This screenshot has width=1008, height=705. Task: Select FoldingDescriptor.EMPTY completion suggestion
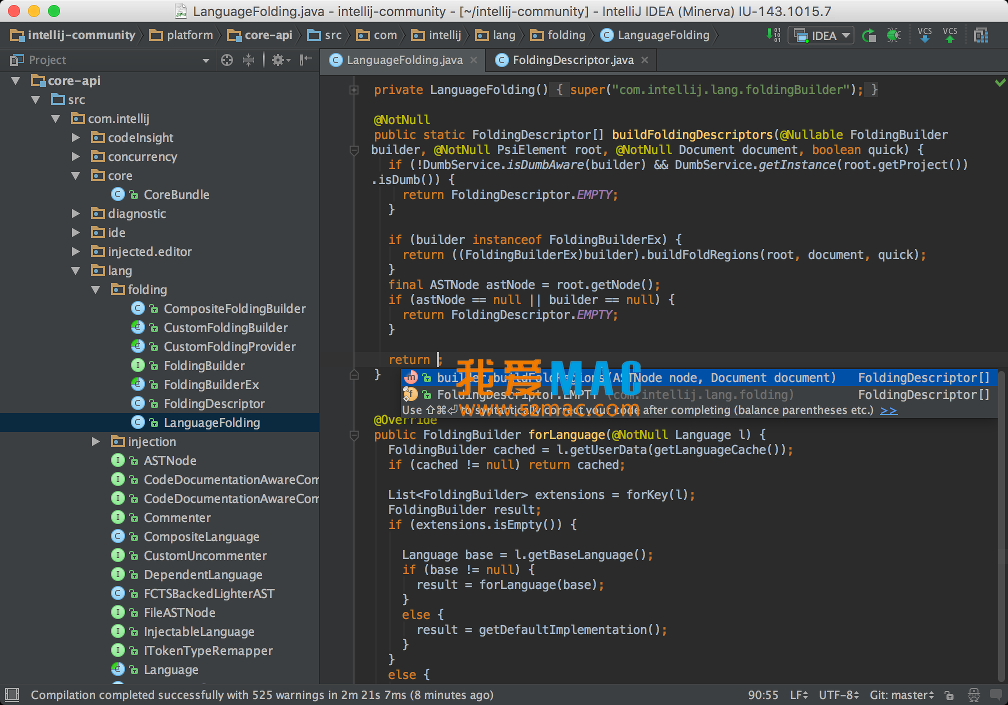click(x=699, y=395)
